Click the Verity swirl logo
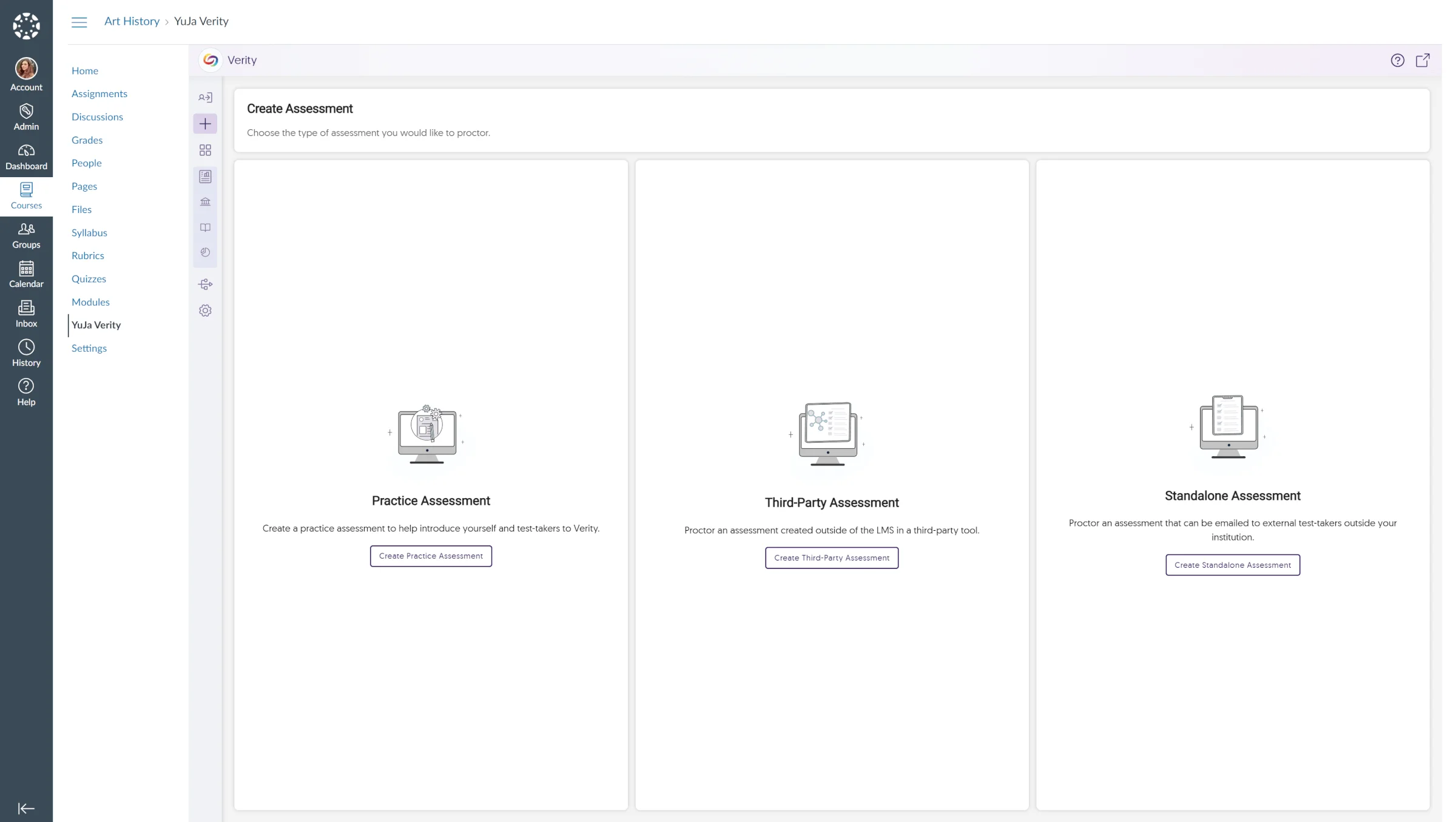The height and width of the screenshot is (822, 1456). [x=211, y=60]
